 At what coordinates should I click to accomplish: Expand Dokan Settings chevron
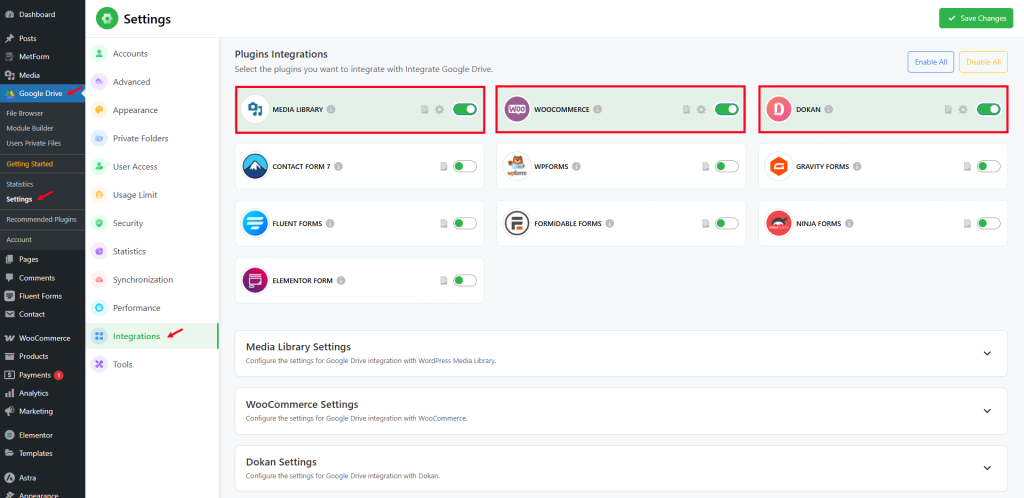(987, 468)
